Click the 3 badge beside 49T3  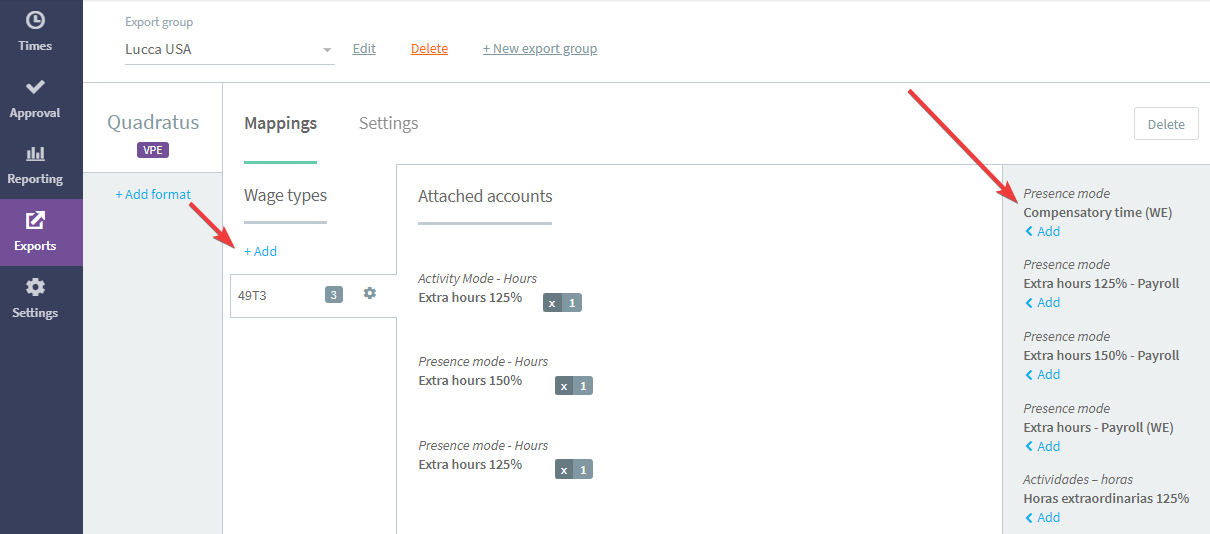pos(334,295)
